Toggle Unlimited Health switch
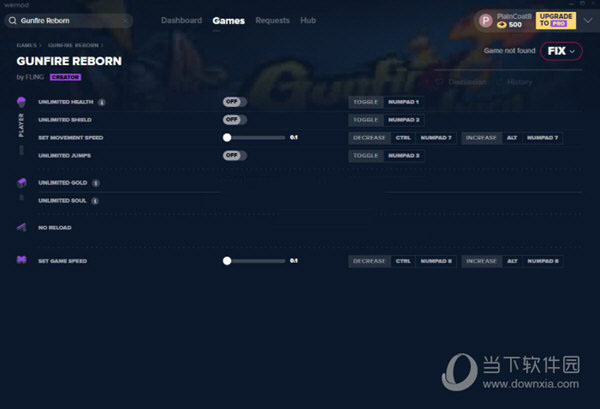Image resolution: width=600 pixels, height=409 pixels. click(235, 102)
